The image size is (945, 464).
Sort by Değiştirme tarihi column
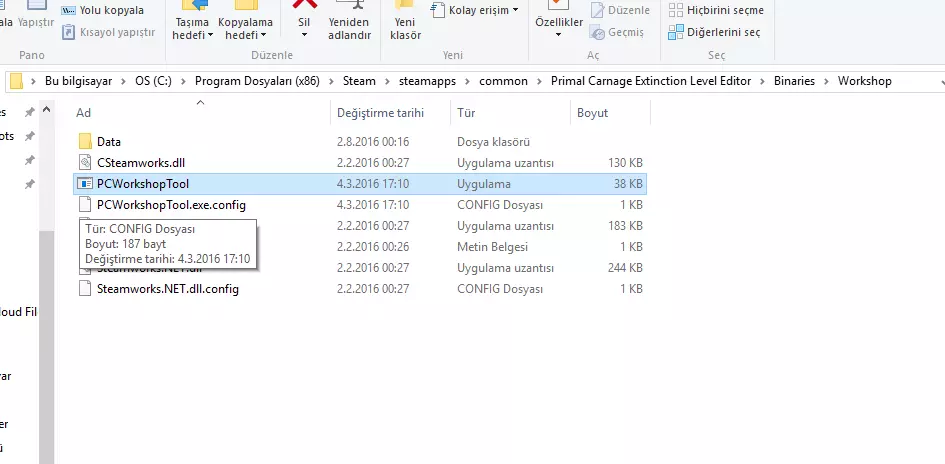pos(390,113)
